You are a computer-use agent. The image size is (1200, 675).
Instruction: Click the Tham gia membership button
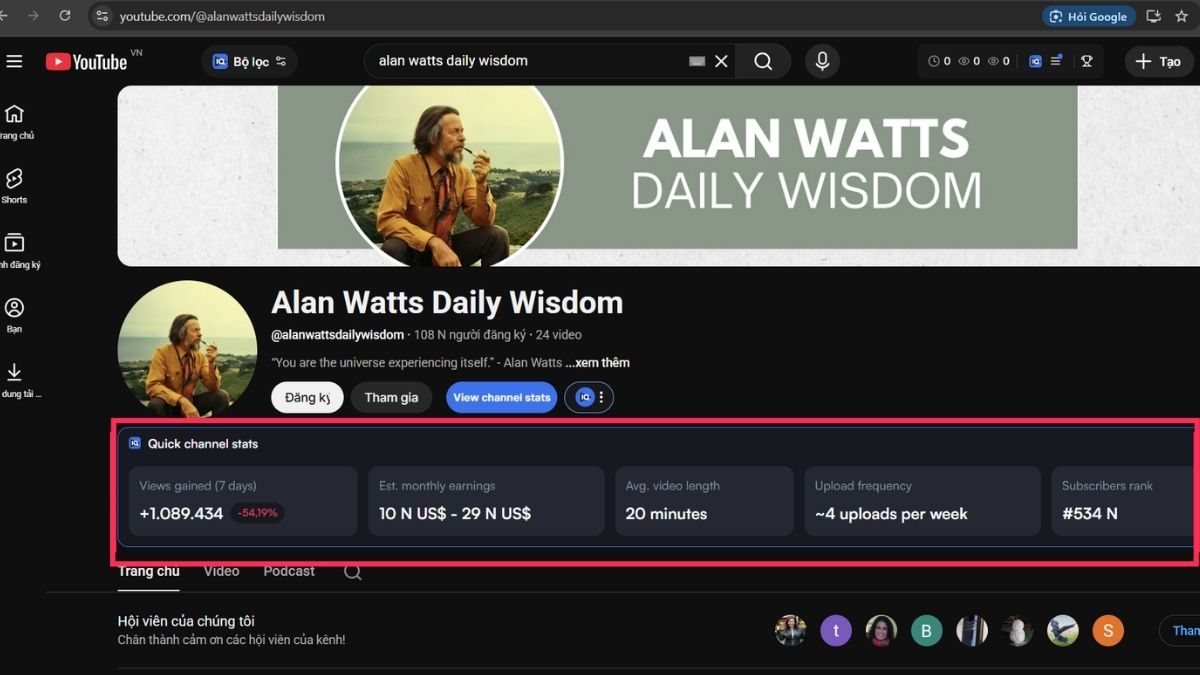point(391,397)
